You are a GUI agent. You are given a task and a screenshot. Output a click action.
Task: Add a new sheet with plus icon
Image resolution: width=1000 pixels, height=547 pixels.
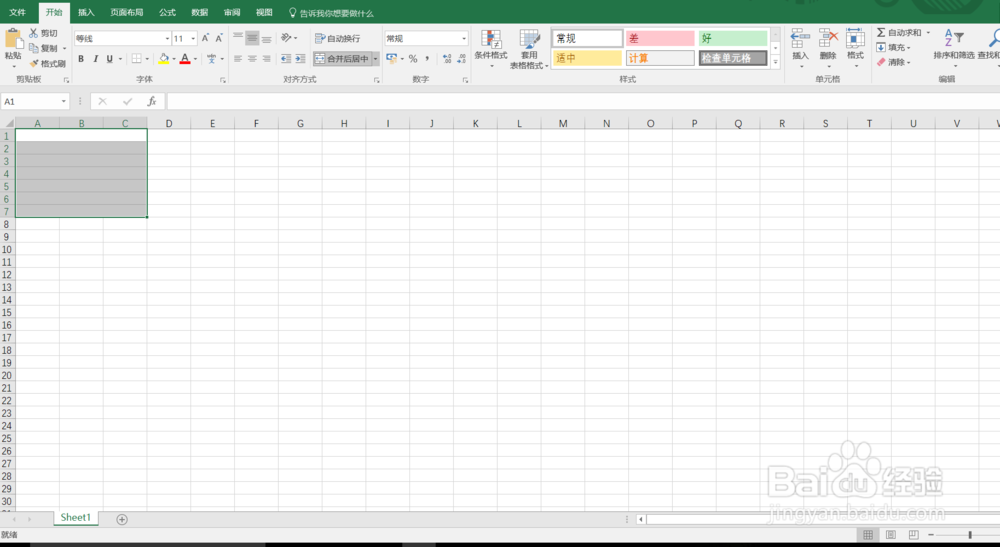click(122, 520)
